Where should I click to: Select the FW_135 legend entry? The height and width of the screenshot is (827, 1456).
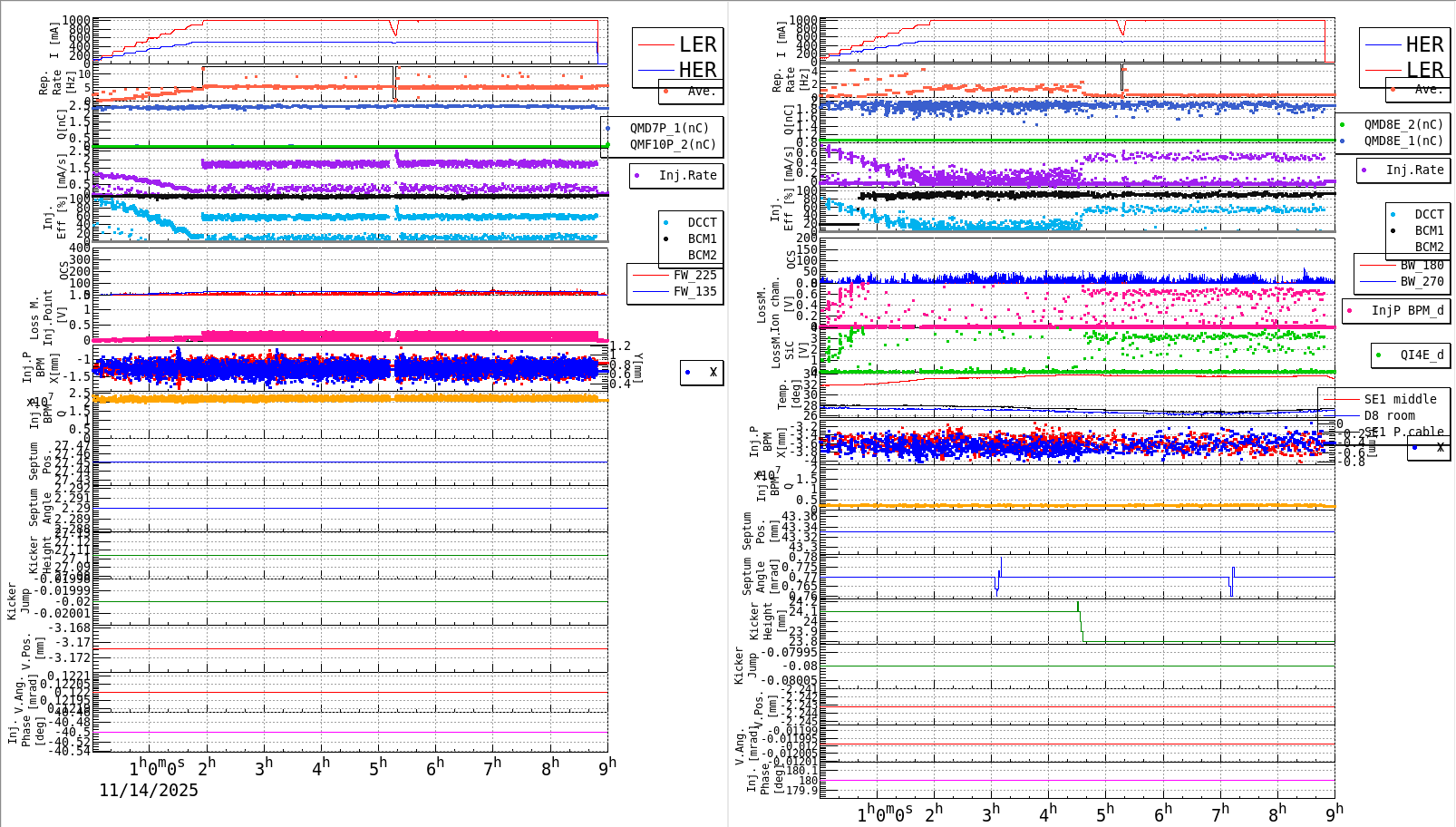(694, 291)
